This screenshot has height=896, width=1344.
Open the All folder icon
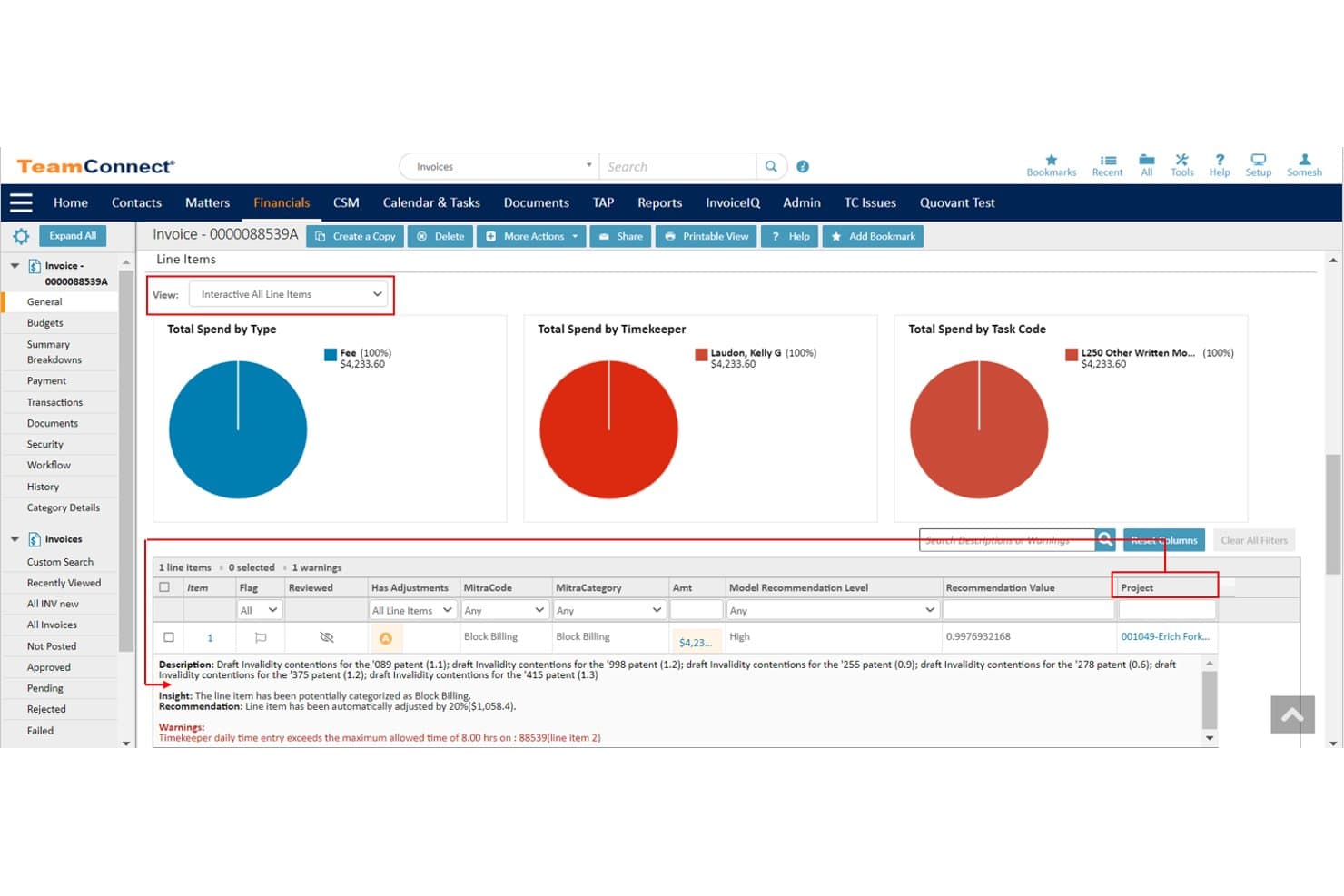[x=1147, y=160]
